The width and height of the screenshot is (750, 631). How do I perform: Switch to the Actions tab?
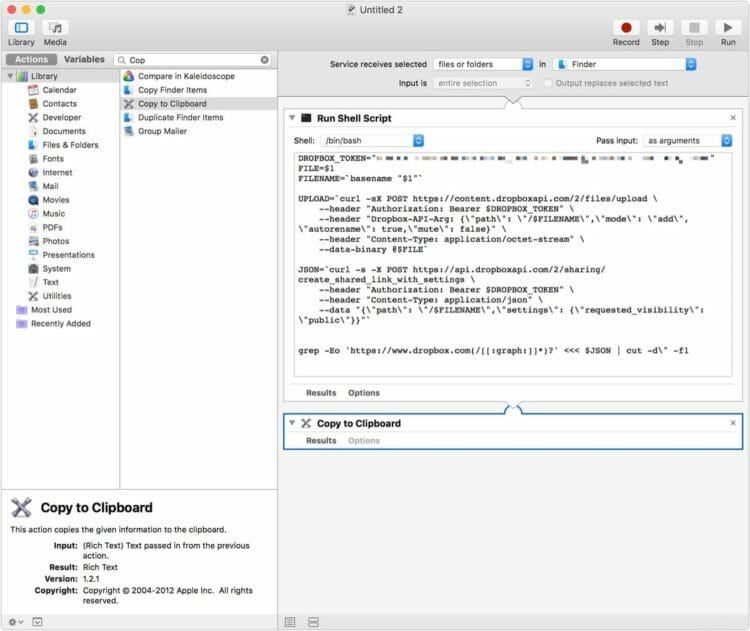tap(32, 59)
